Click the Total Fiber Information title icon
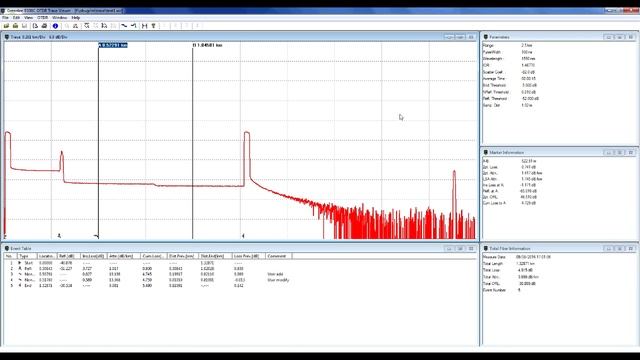The width and height of the screenshot is (640, 360). 486,248
